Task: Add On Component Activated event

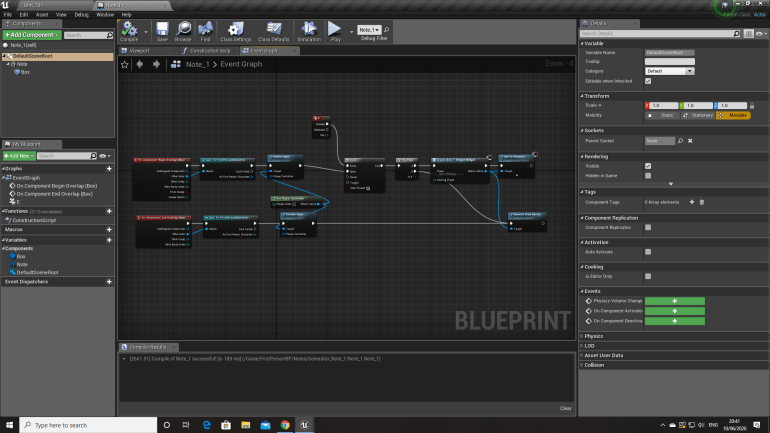Action: click(675, 311)
